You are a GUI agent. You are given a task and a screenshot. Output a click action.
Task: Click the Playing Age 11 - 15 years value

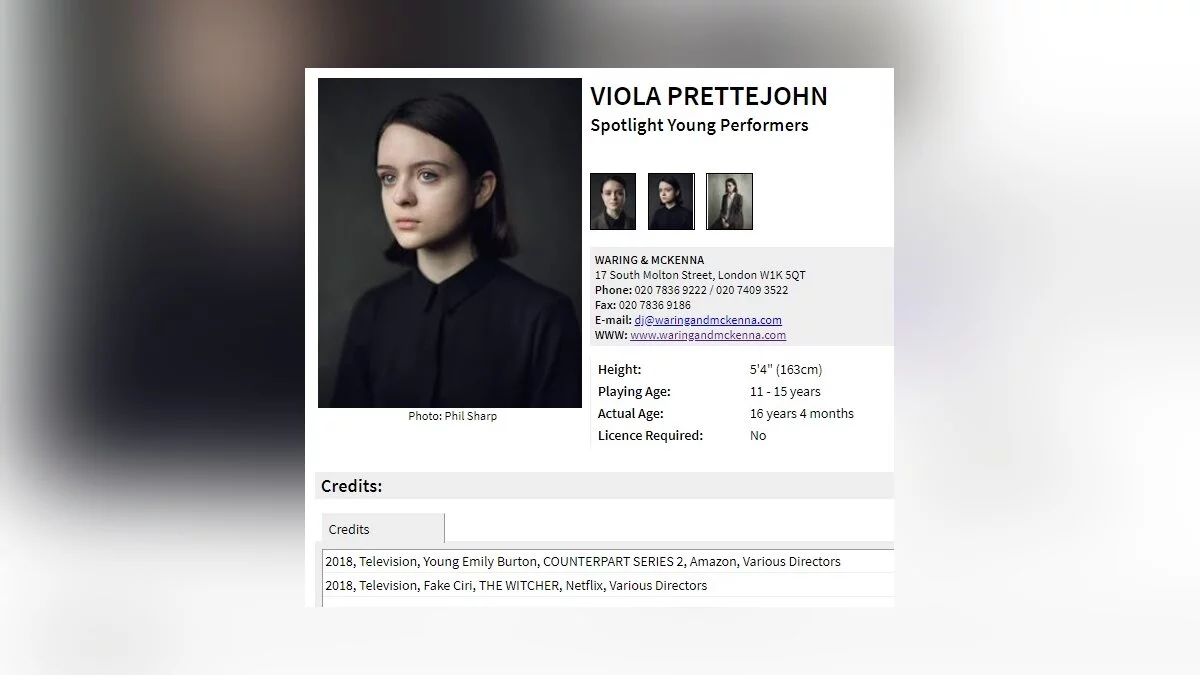785,391
